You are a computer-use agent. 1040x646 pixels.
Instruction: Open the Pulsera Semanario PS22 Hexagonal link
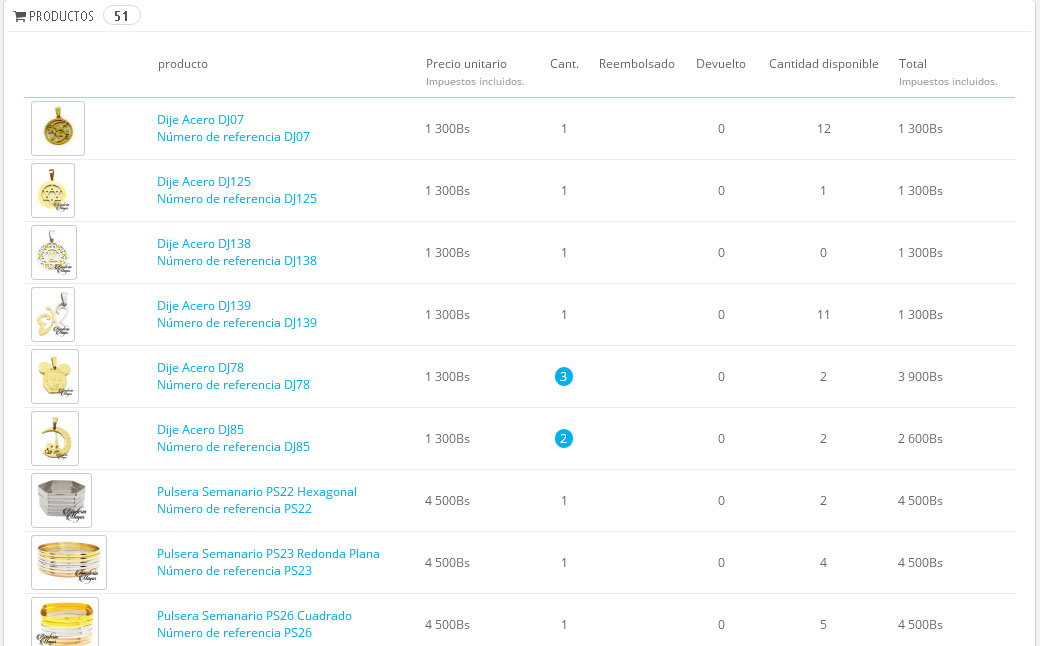point(257,491)
